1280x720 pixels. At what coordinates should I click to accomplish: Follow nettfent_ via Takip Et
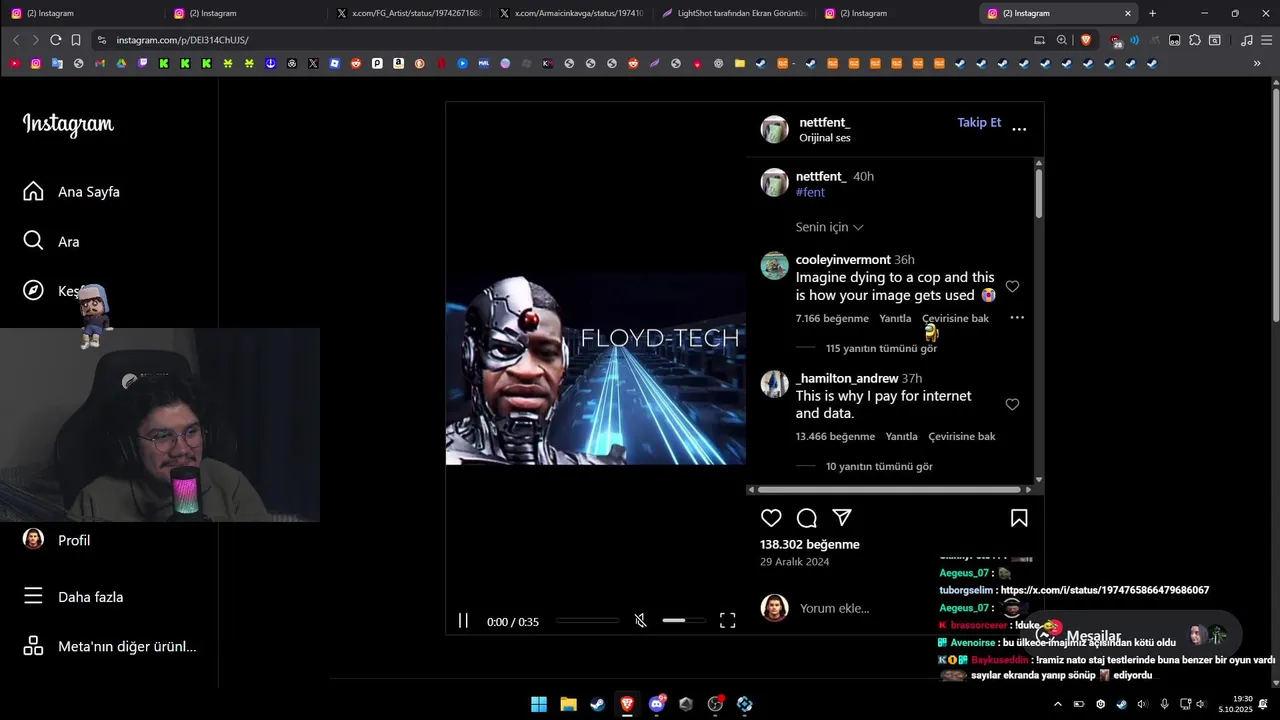[x=979, y=122]
